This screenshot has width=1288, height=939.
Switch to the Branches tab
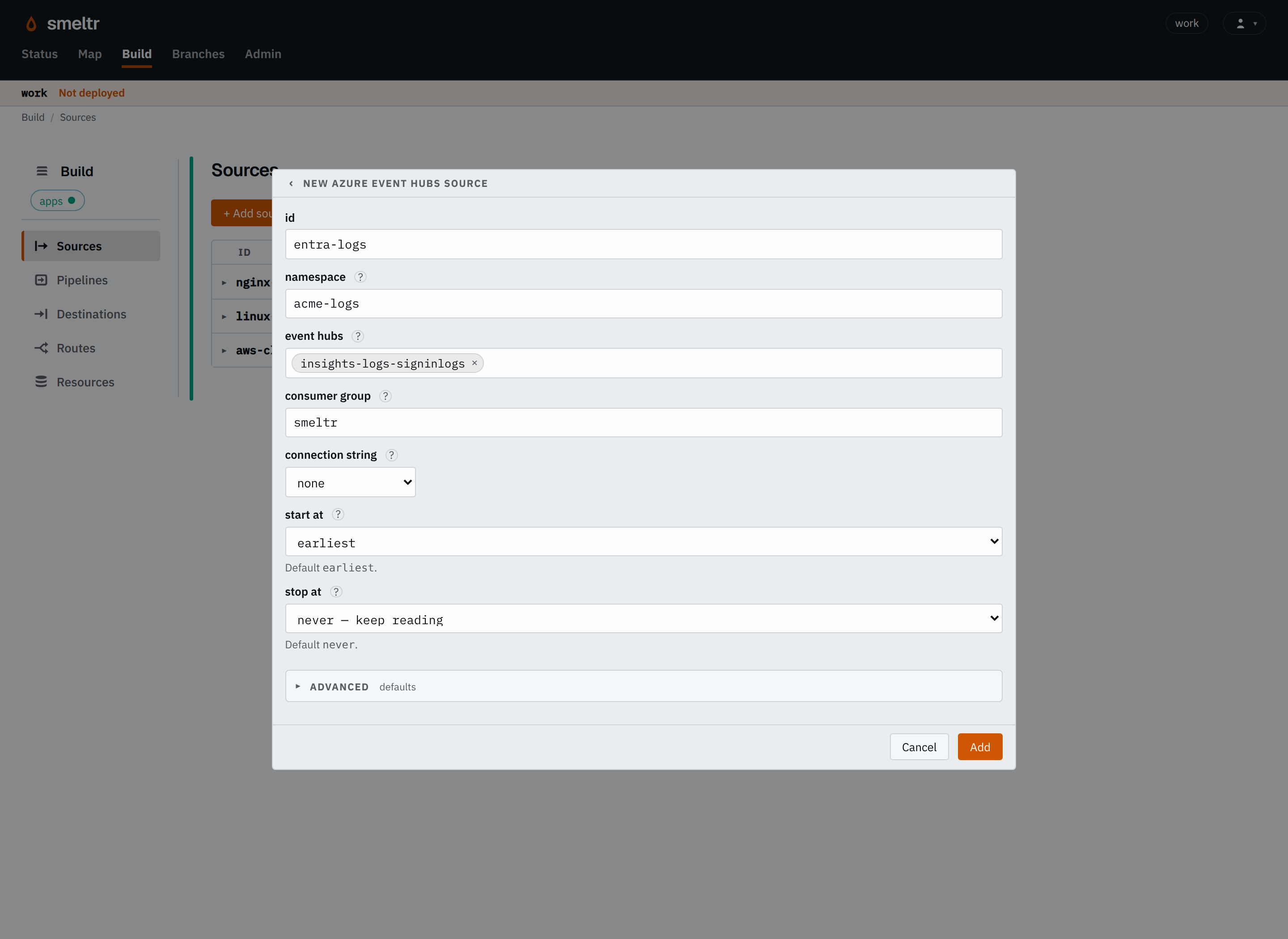pyautogui.click(x=199, y=54)
